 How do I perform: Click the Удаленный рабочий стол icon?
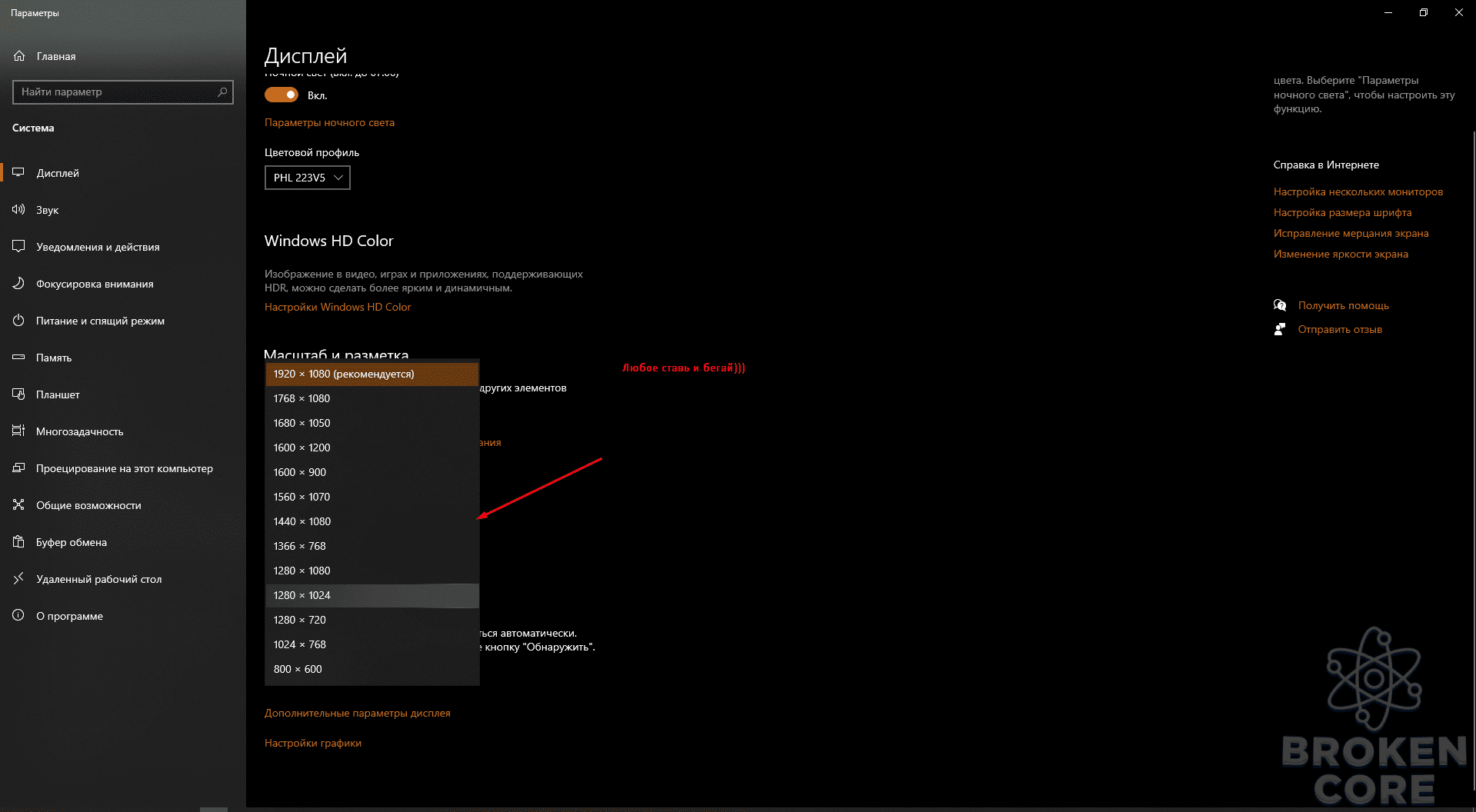coord(18,579)
